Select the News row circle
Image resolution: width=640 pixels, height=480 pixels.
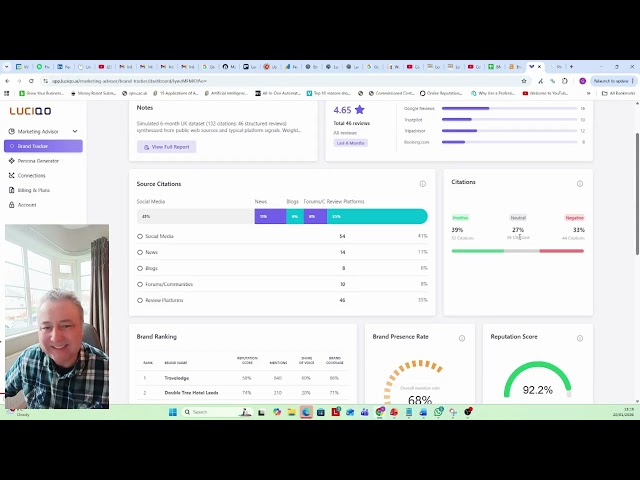140,252
